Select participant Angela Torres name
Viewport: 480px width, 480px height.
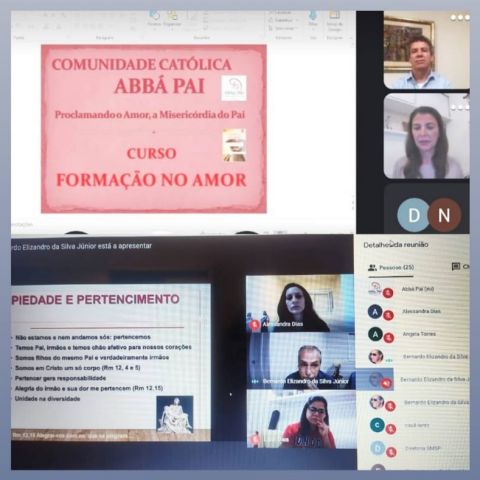click(419, 334)
